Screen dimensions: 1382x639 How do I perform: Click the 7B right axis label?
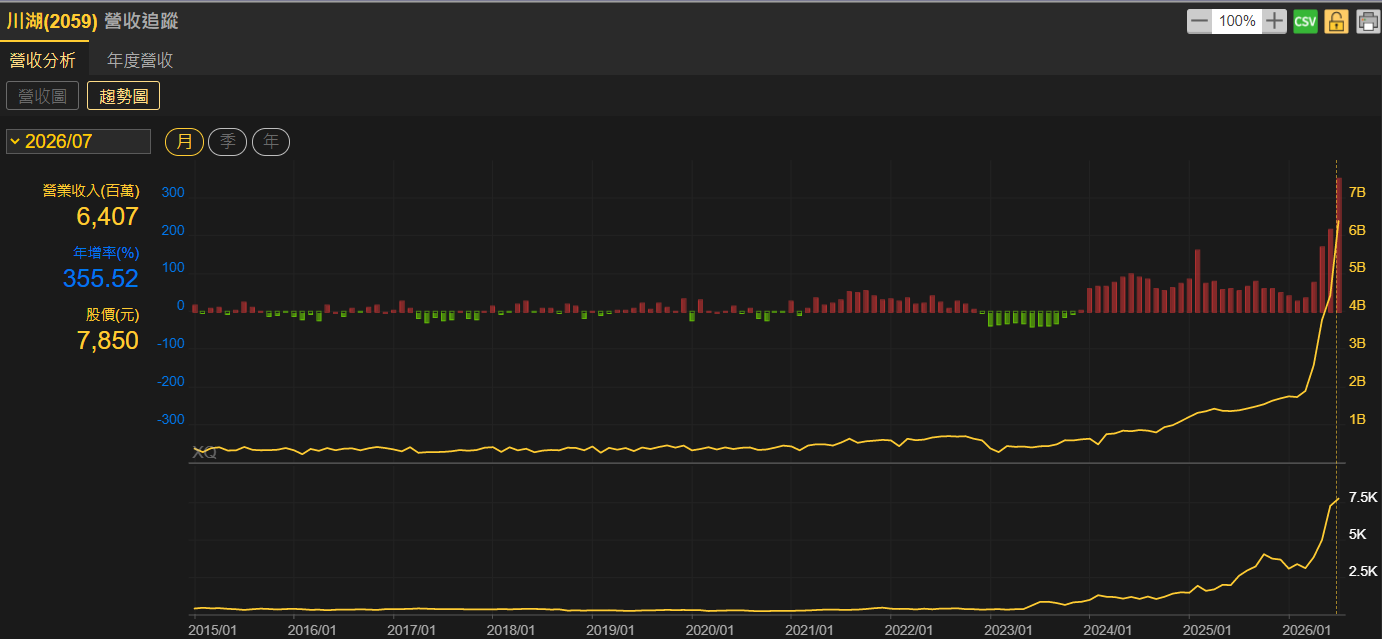pos(1357,192)
